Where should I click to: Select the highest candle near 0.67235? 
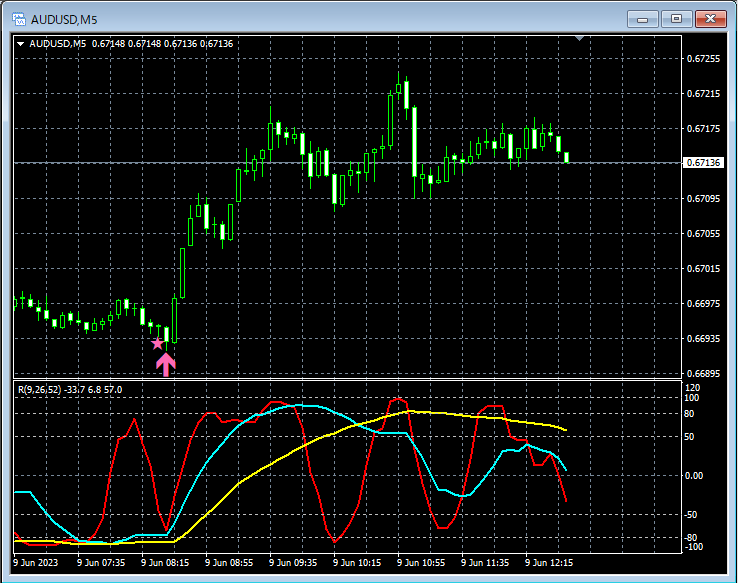(x=398, y=88)
